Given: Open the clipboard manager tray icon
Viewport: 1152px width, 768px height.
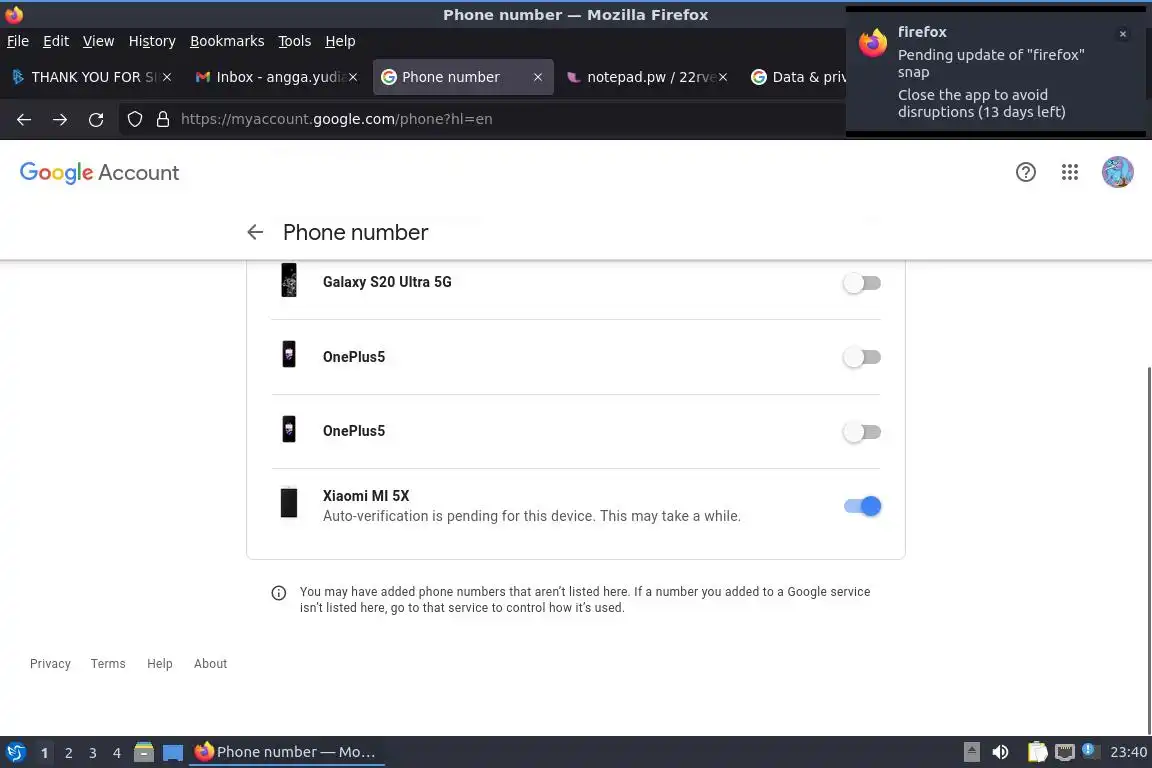Looking at the screenshot, I should coord(1037,752).
